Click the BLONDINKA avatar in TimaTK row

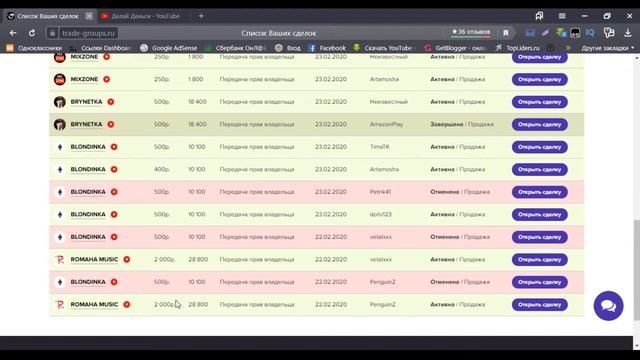click(x=60, y=147)
